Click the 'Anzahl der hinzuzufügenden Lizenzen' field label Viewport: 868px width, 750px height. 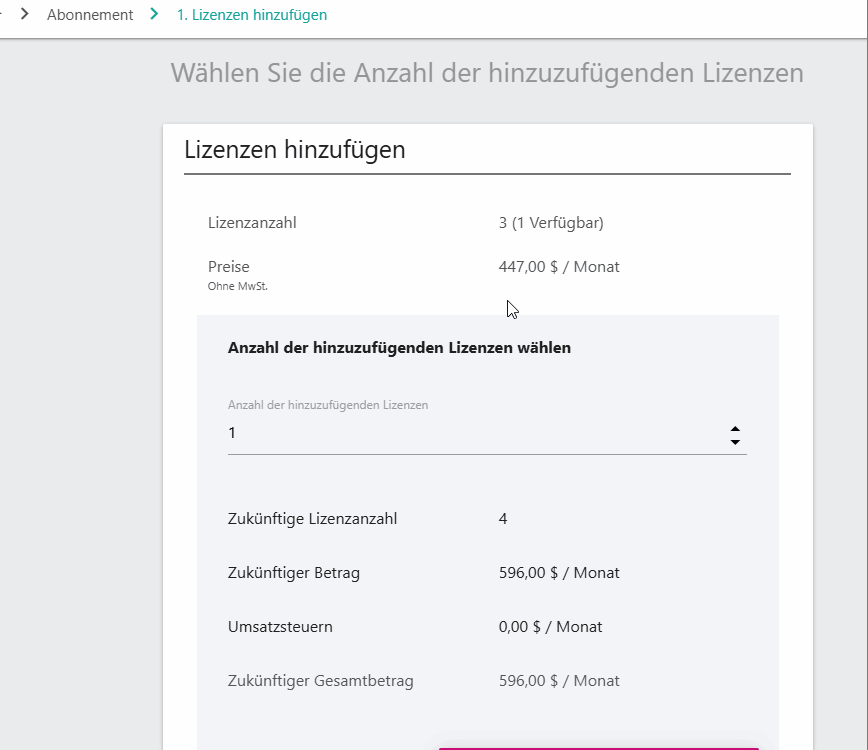(x=328, y=405)
